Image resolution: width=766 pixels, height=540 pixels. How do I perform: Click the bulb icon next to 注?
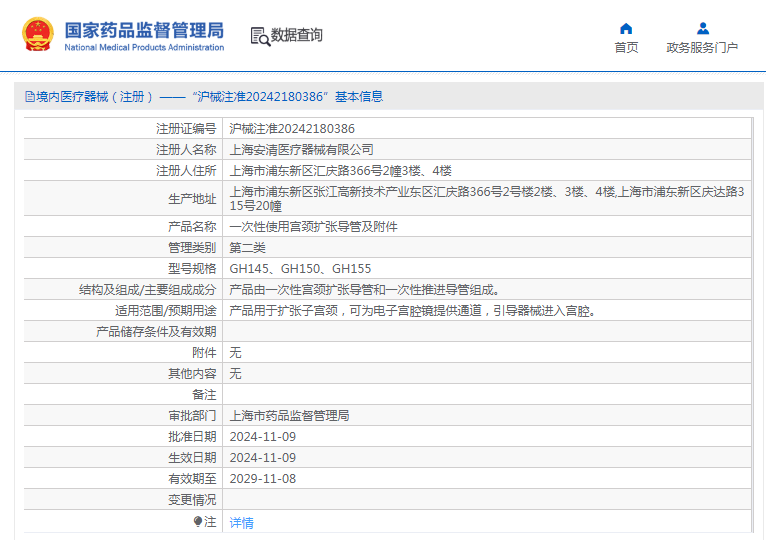(197, 522)
